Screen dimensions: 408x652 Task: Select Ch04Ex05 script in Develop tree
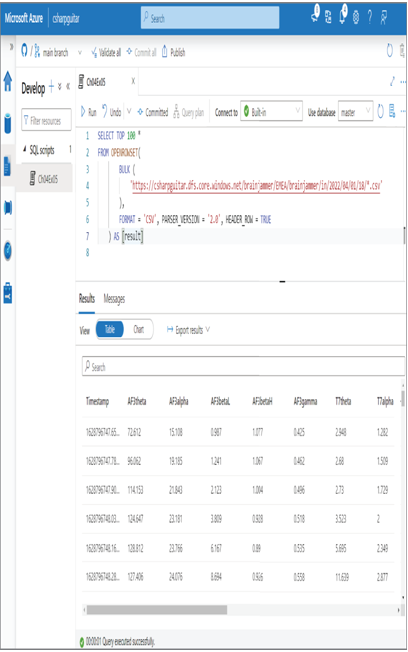pos(44,179)
